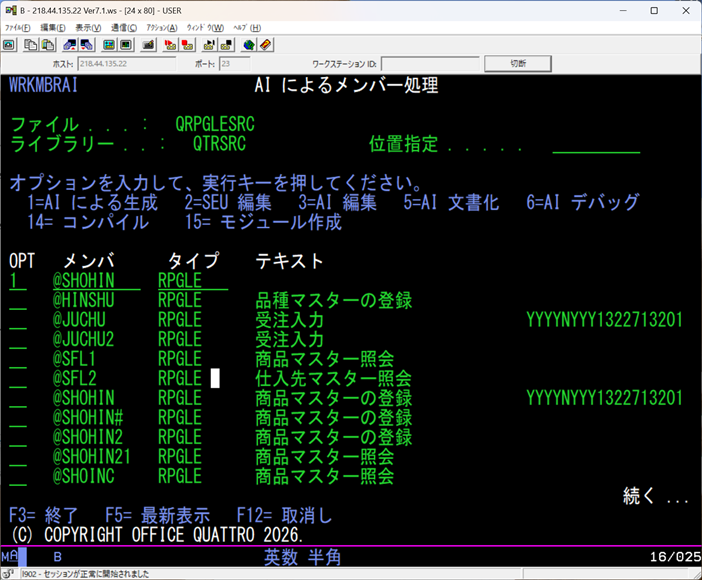Screen dimensions: 702x580
Task: Click the Receive File from Host icon
Action: tap(88, 45)
